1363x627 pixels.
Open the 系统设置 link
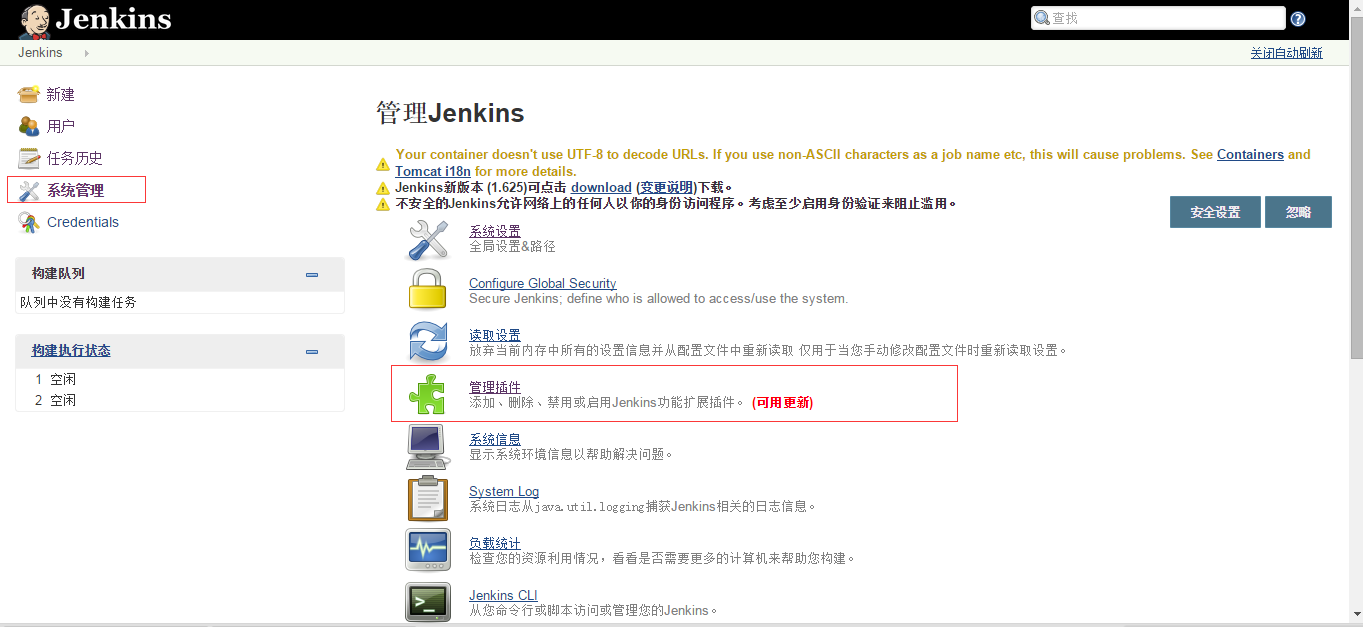495,231
